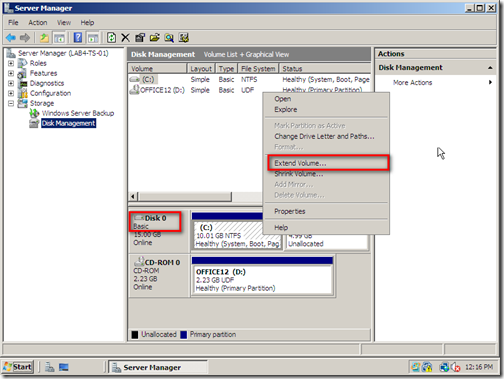This screenshot has height=379, width=504.
Task: Click the Properties toolbar icon
Action: tap(140, 38)
